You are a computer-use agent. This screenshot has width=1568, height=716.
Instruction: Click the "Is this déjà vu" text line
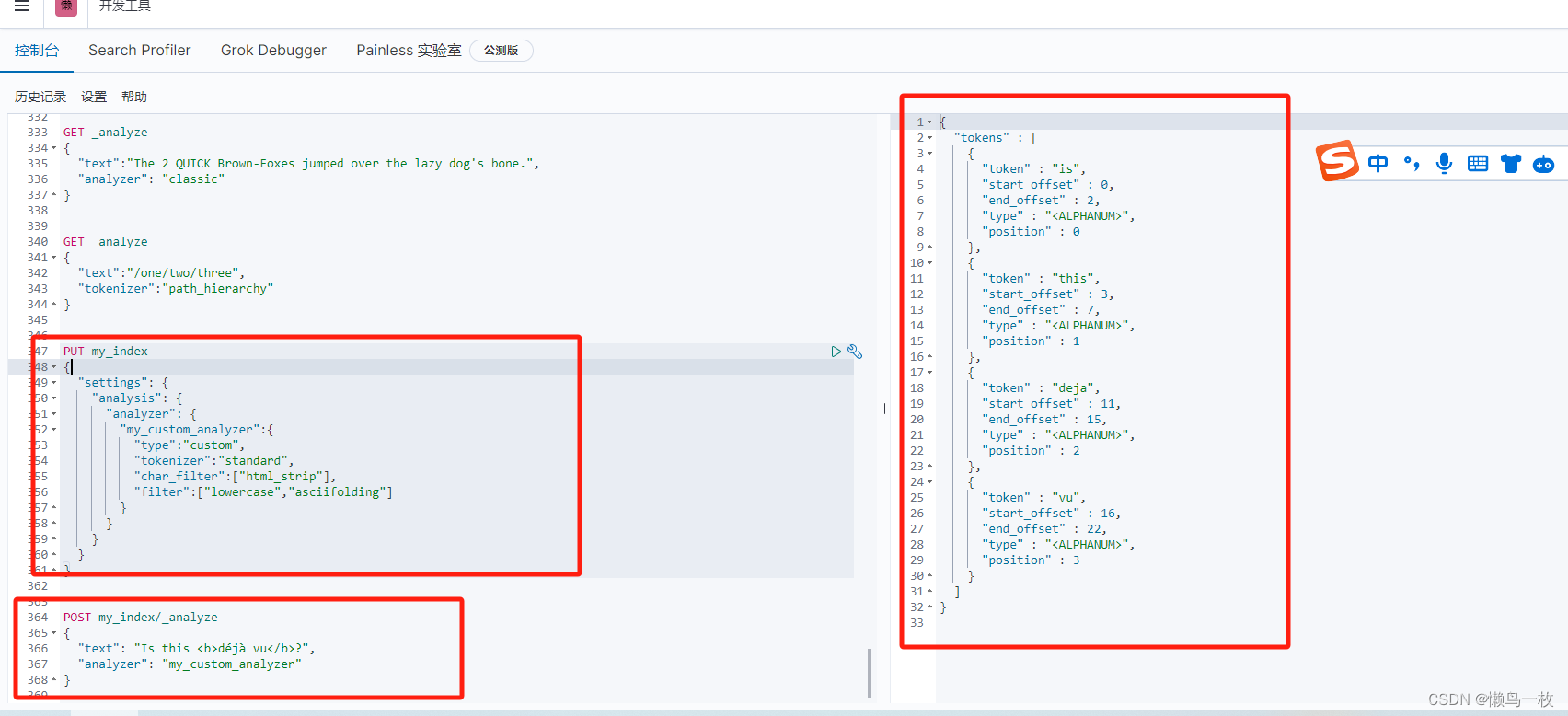197,649
